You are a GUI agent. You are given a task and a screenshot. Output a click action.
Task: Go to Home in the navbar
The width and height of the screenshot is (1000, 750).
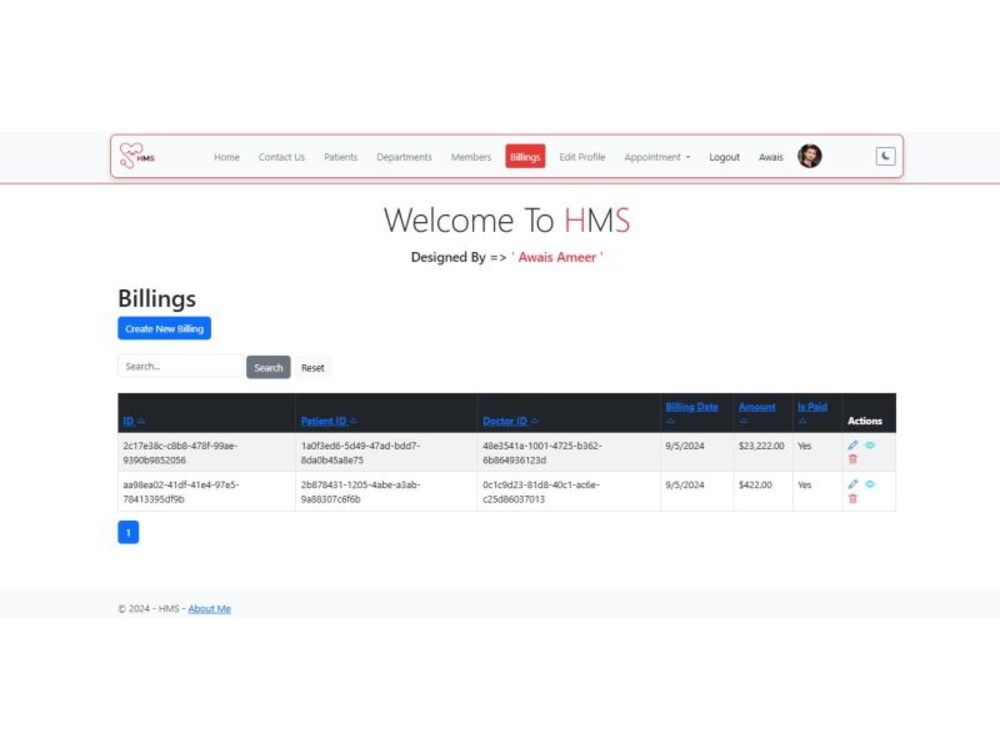coord(226,157)
